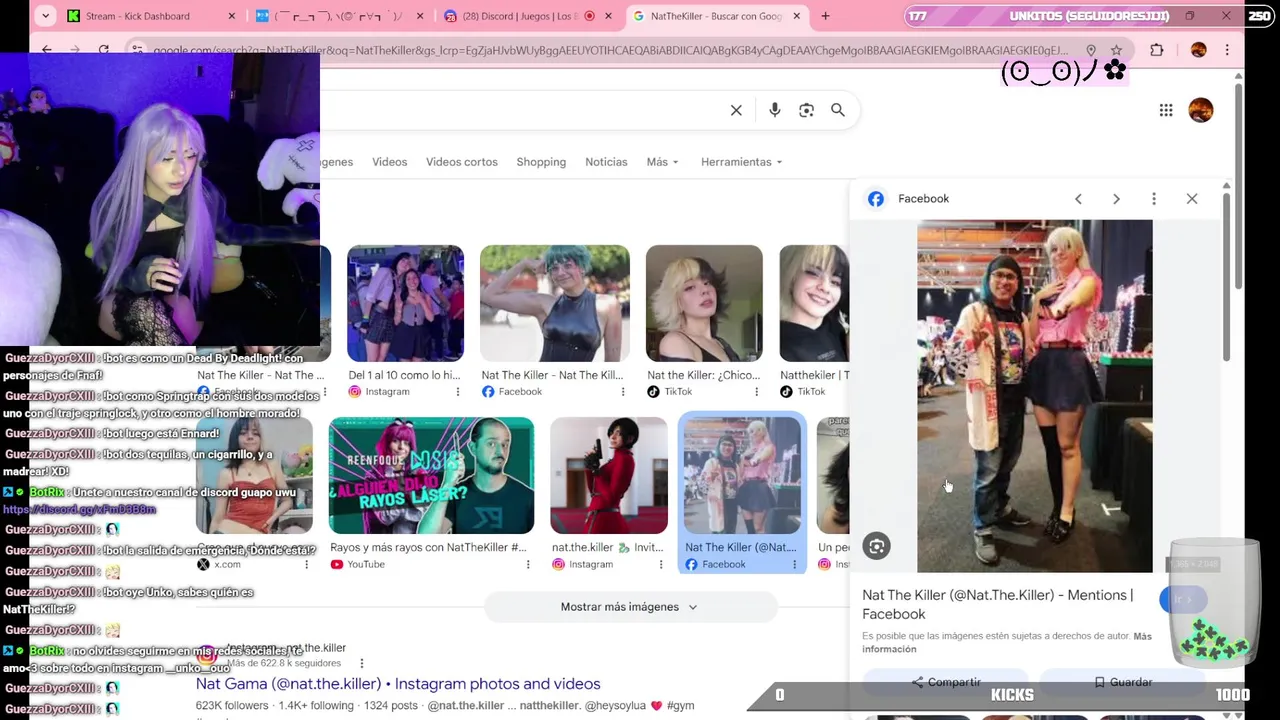Click the browser address bar URL

pos(610,50)
